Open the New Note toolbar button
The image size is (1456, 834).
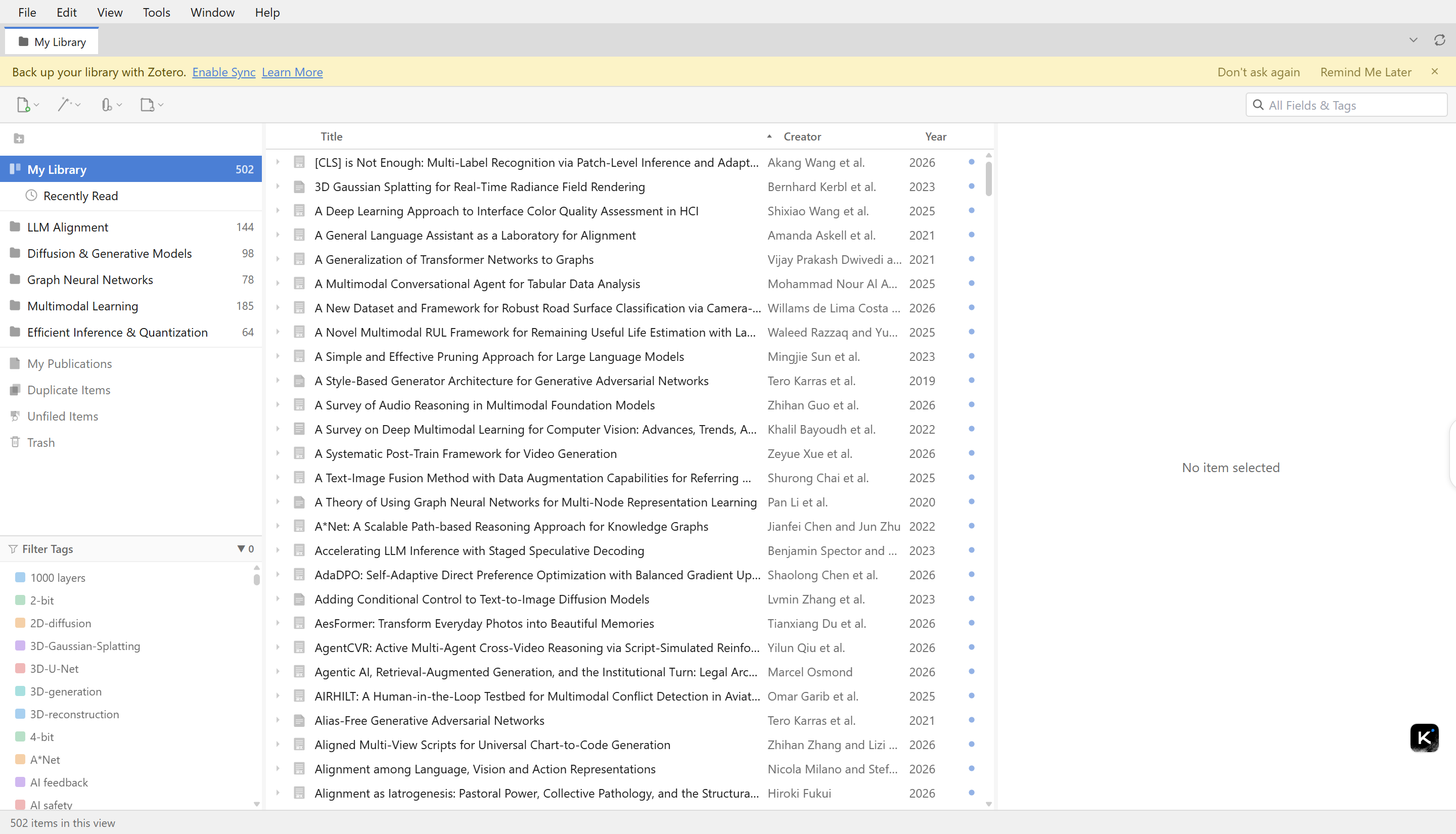[x=152, y=105]
